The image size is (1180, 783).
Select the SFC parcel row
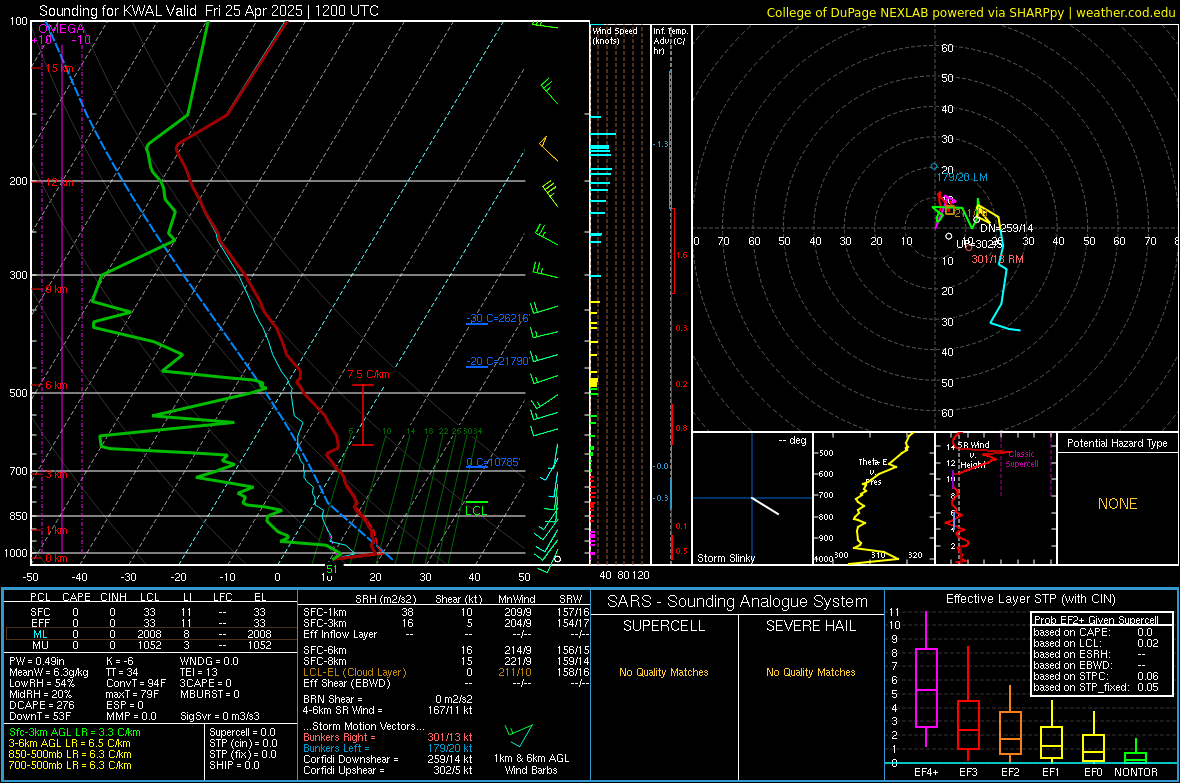tap(151, 612)
